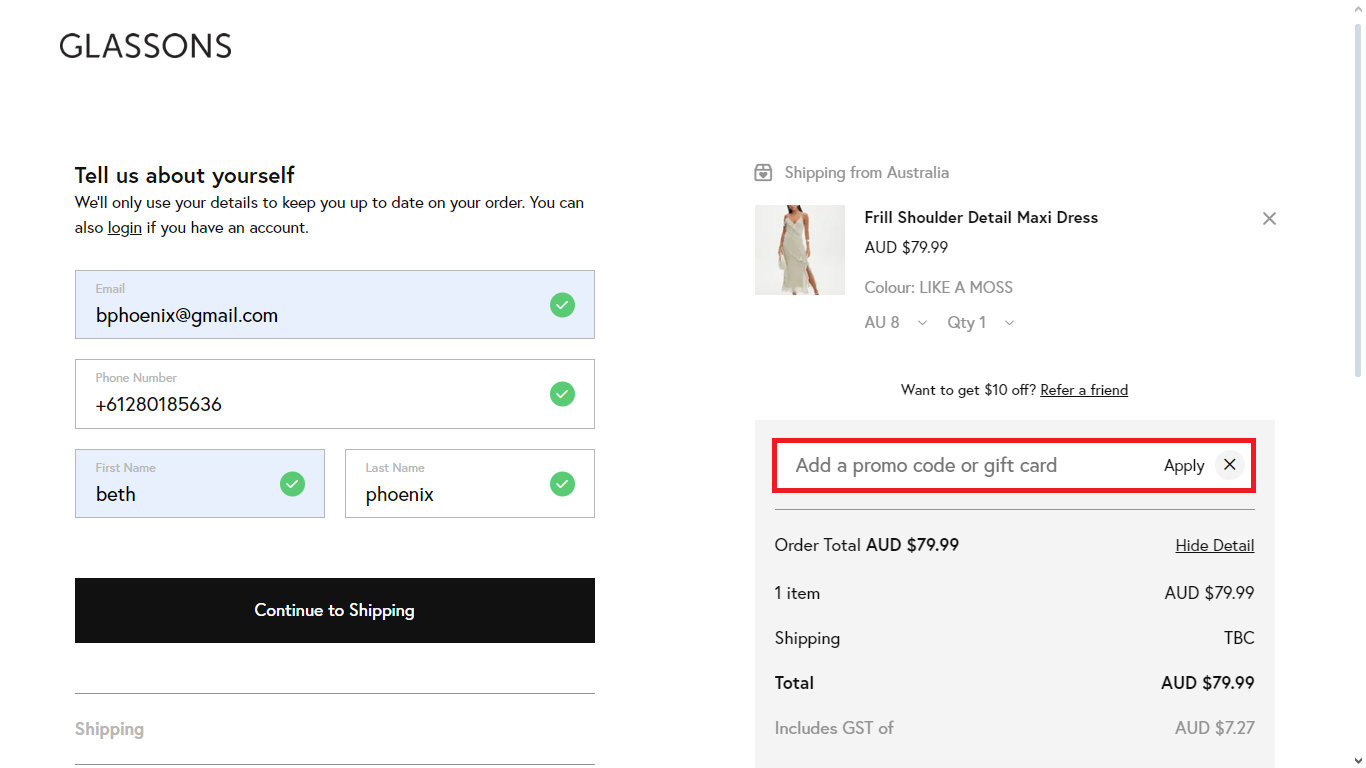1366x768 pixels.
Task: Apply the promo code
Action: click(1183, 465)
